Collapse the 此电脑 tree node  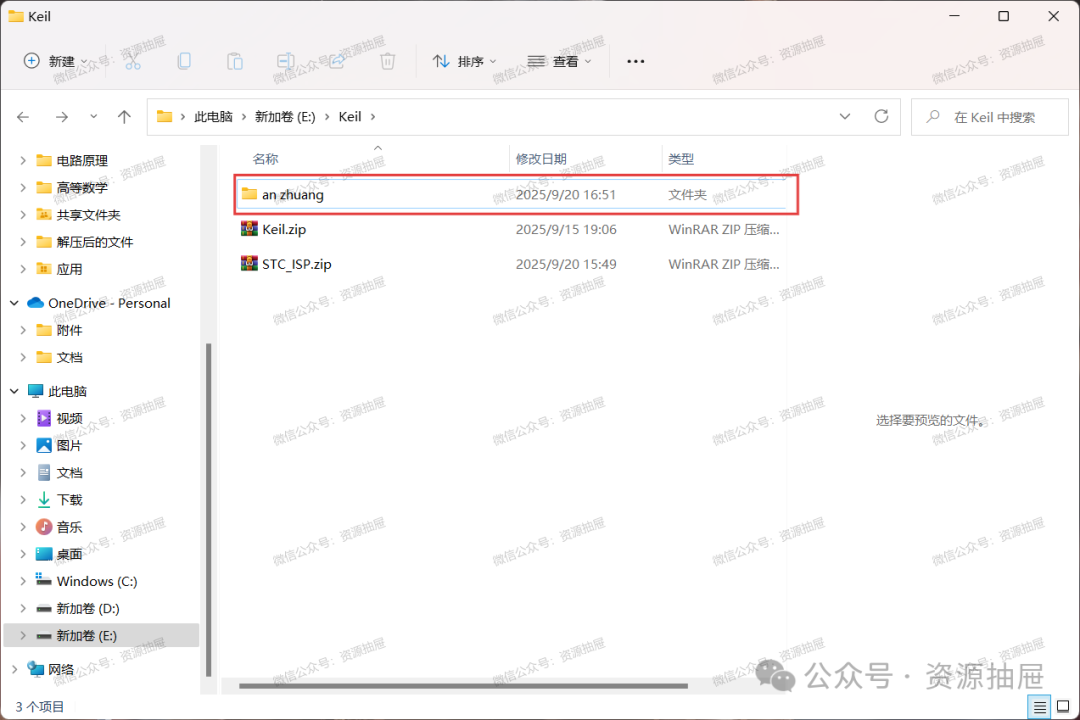[x=14, y=391]
